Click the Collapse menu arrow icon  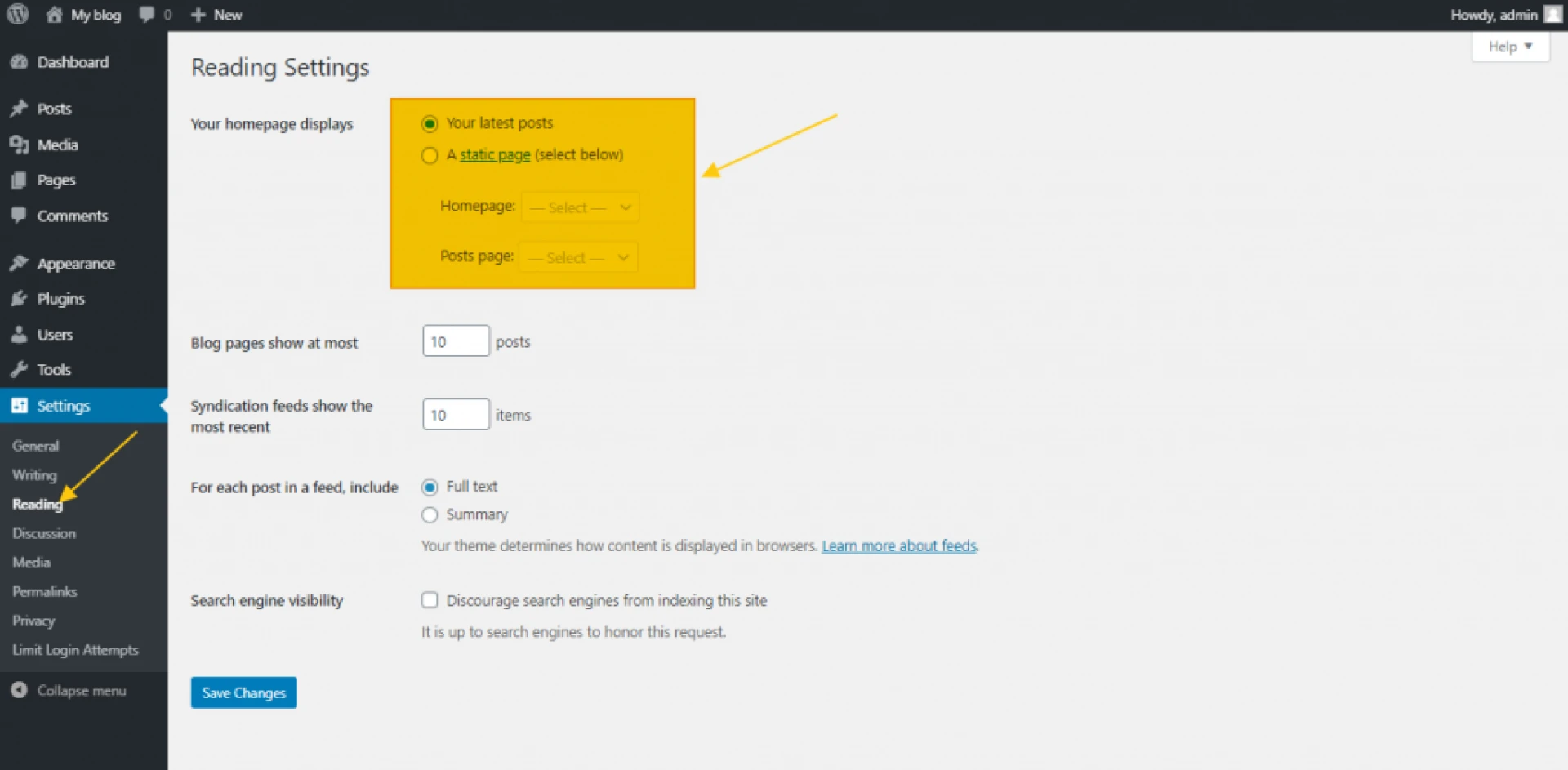click(x=19, y=690)
